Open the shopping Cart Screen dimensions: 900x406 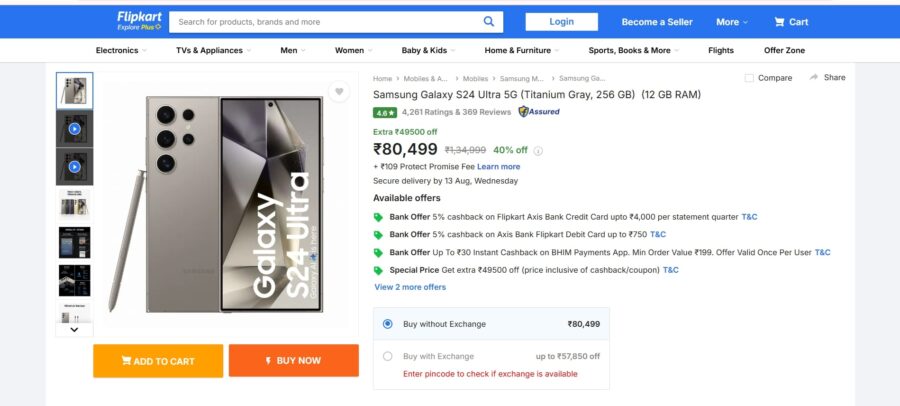tap(790, 22)
